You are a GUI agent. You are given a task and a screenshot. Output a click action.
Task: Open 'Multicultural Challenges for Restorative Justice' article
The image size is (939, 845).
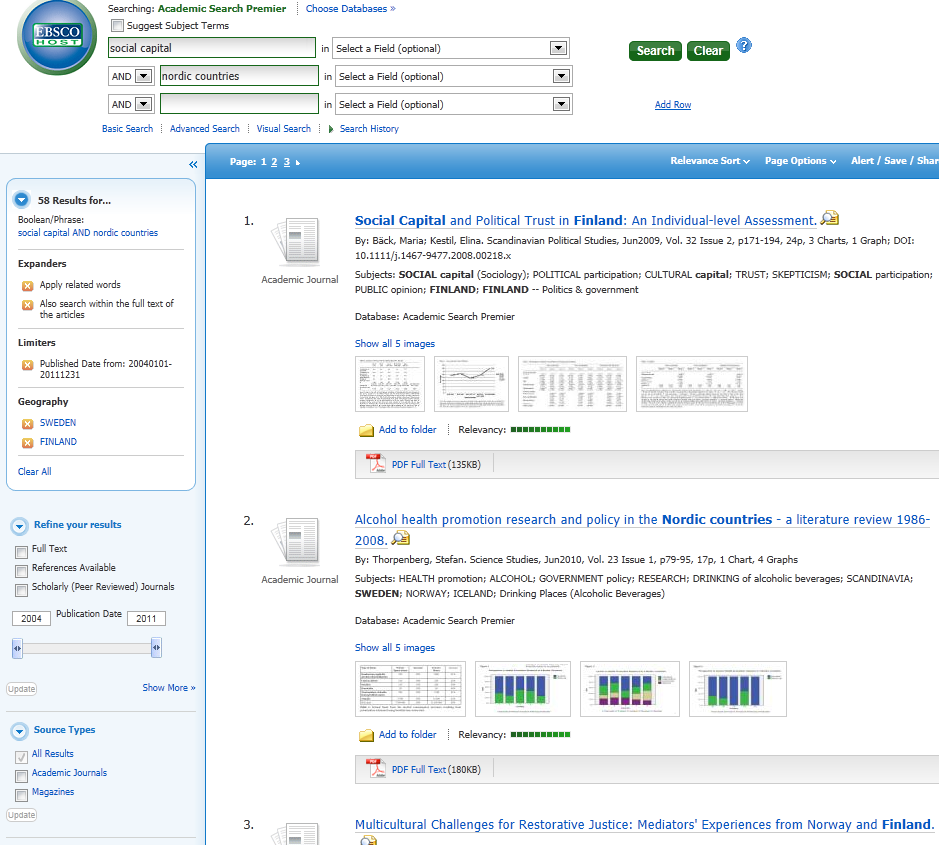point(644,825)
